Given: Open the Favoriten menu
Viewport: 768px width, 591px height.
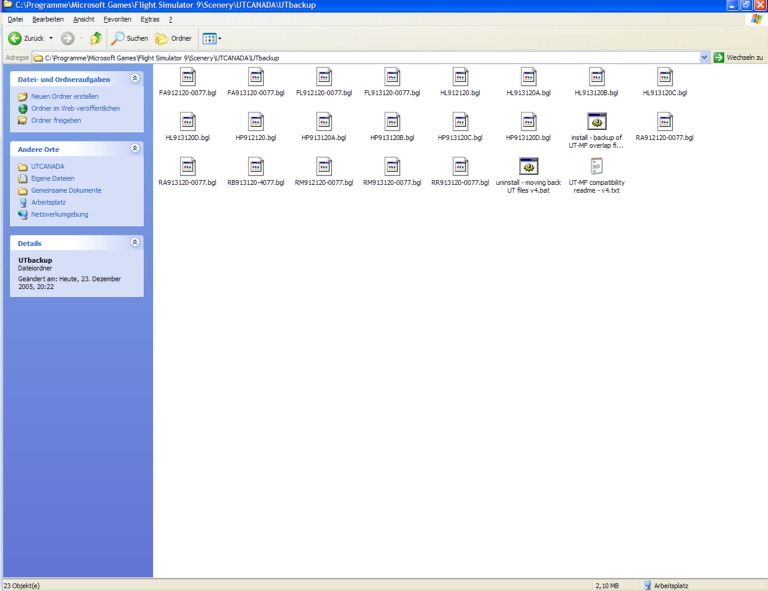Looking at the screenshot, I should [x=117, y=20].
